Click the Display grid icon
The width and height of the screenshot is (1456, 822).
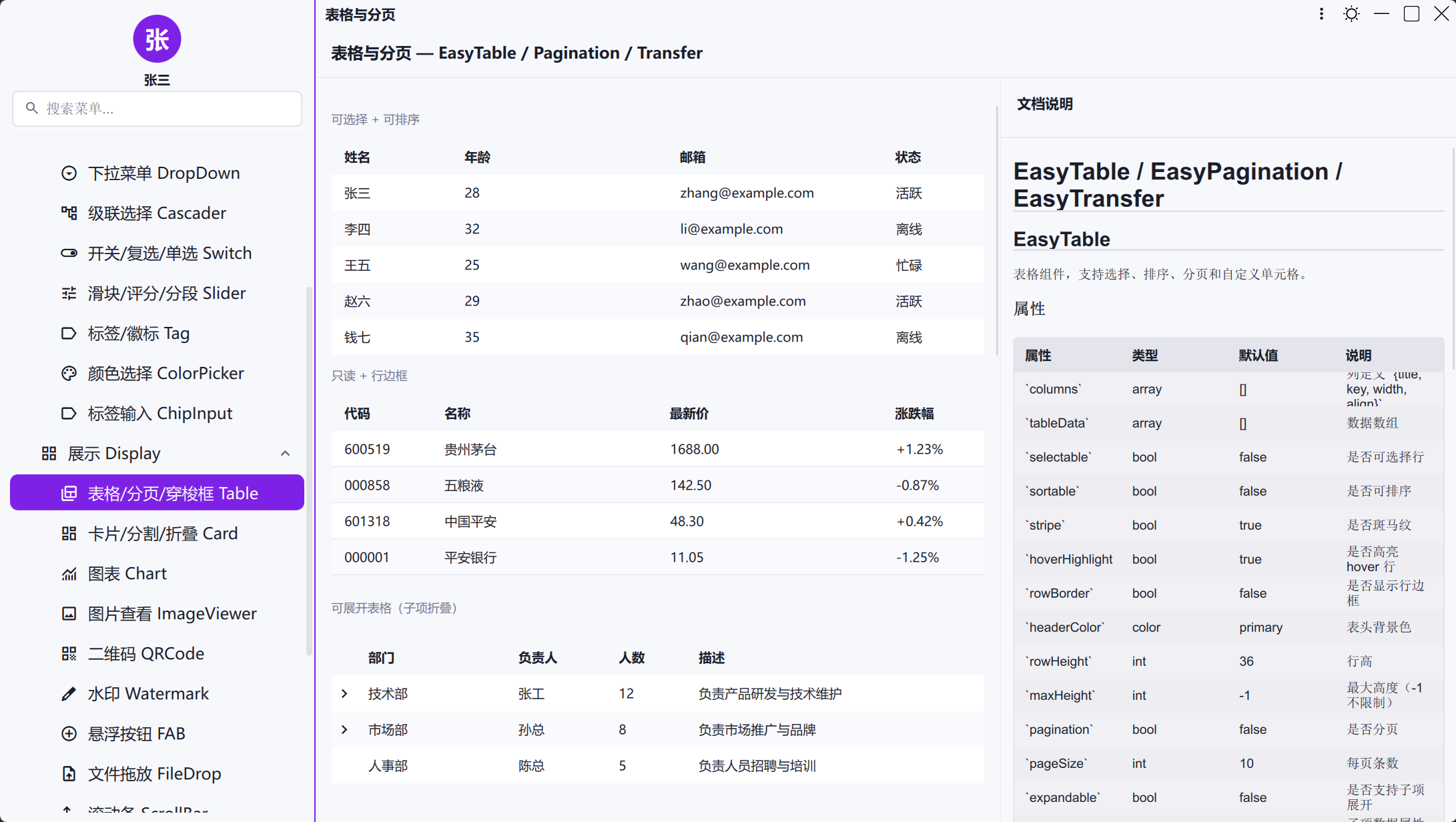click(49, 454)
